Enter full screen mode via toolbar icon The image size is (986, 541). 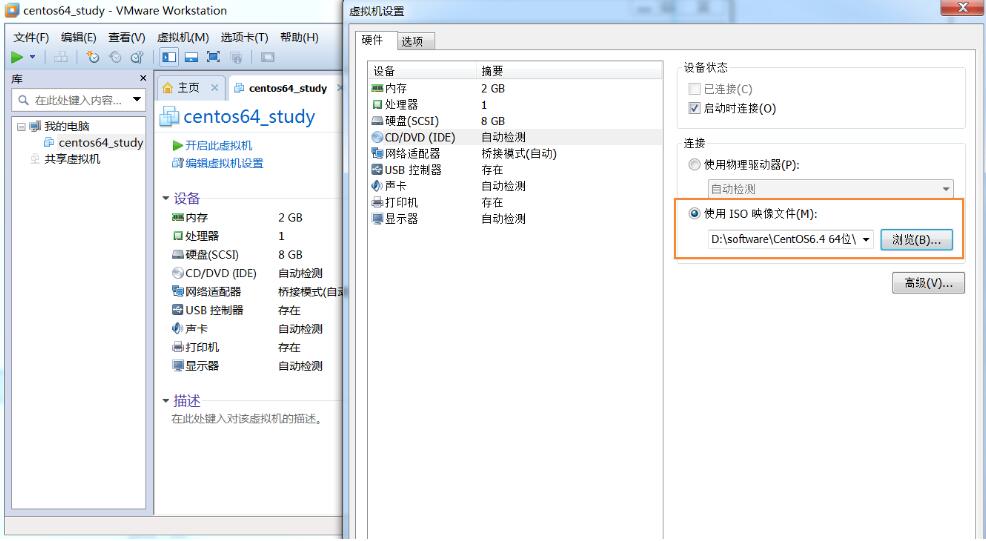(213, 57)
